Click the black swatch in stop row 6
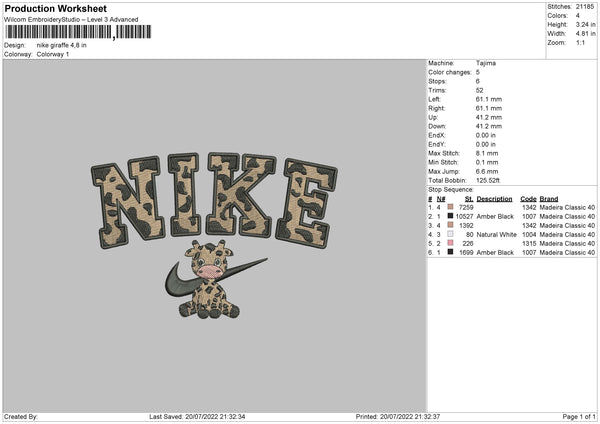 point(450,252)
